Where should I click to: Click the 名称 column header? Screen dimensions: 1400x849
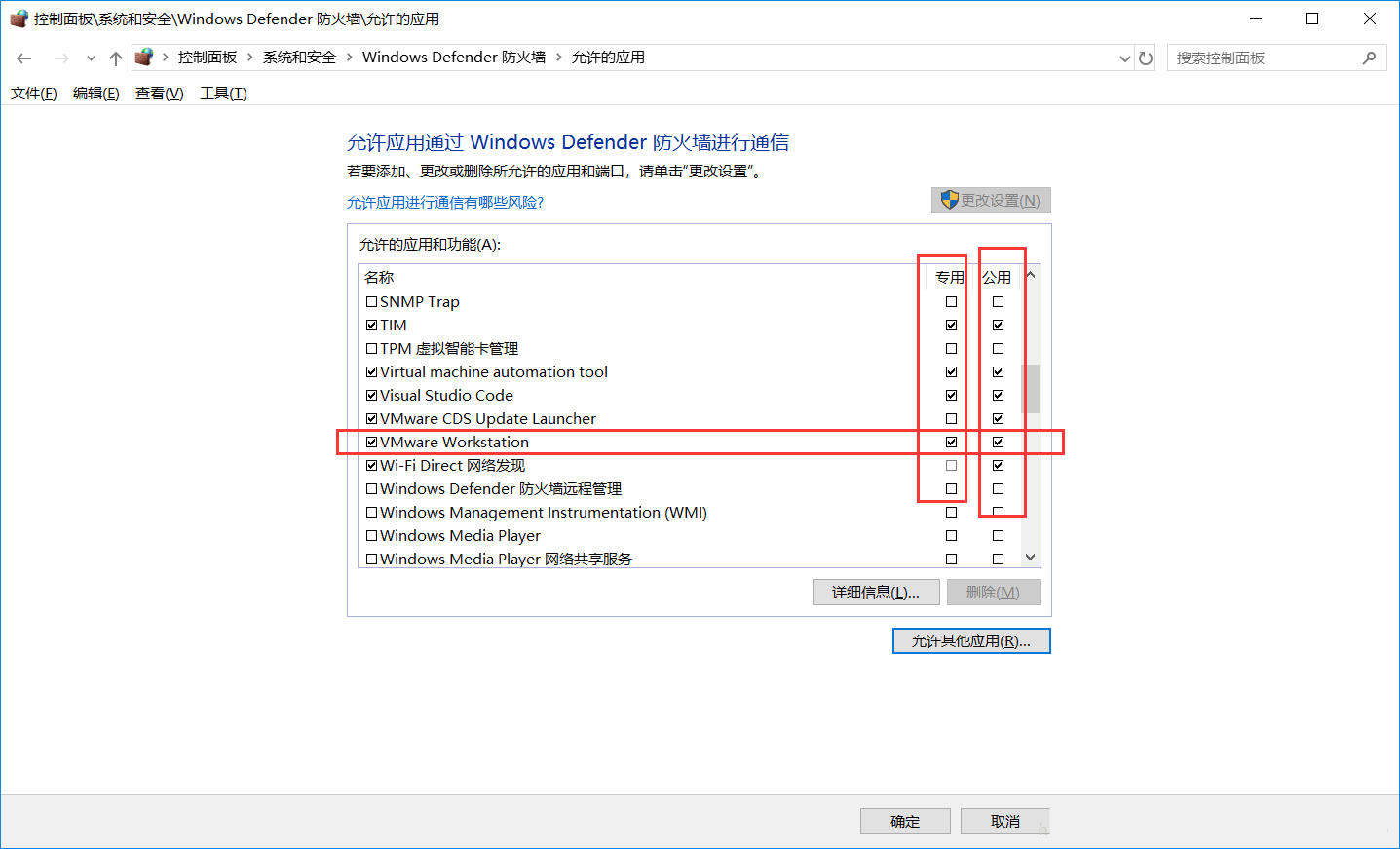pos(379,278)
